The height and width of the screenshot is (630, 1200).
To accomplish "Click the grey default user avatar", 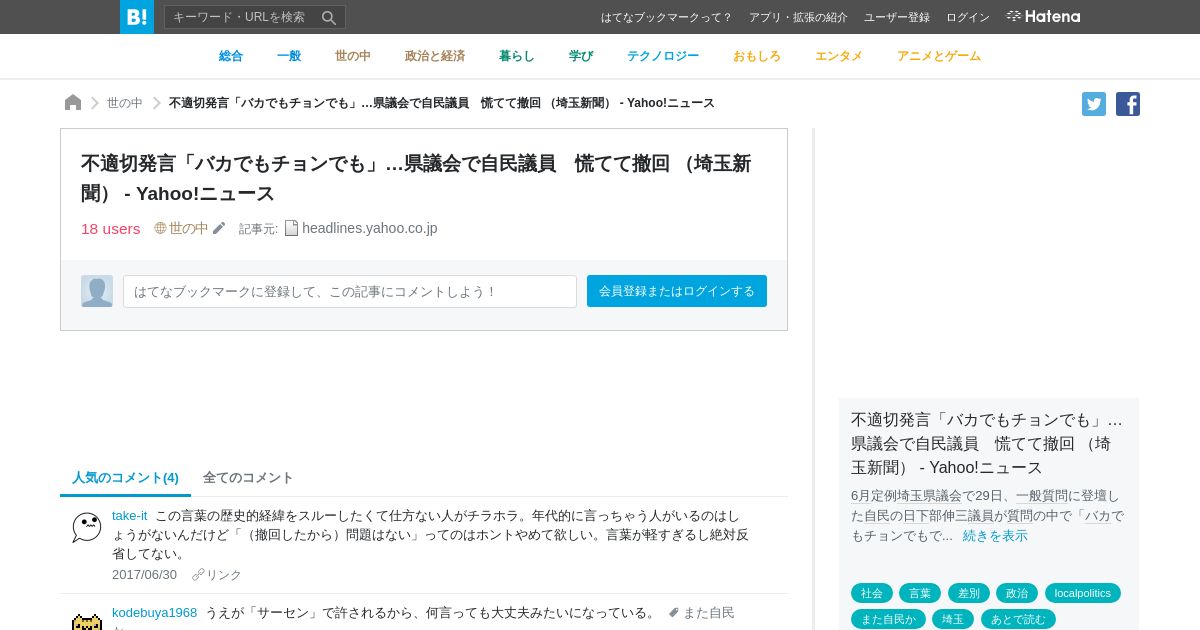I will coord(97,291).
